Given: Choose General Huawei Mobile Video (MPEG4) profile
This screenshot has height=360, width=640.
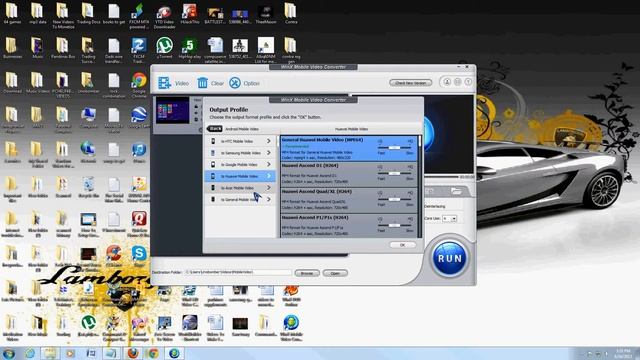Looking at the screenshot, I should click(349, 148).
